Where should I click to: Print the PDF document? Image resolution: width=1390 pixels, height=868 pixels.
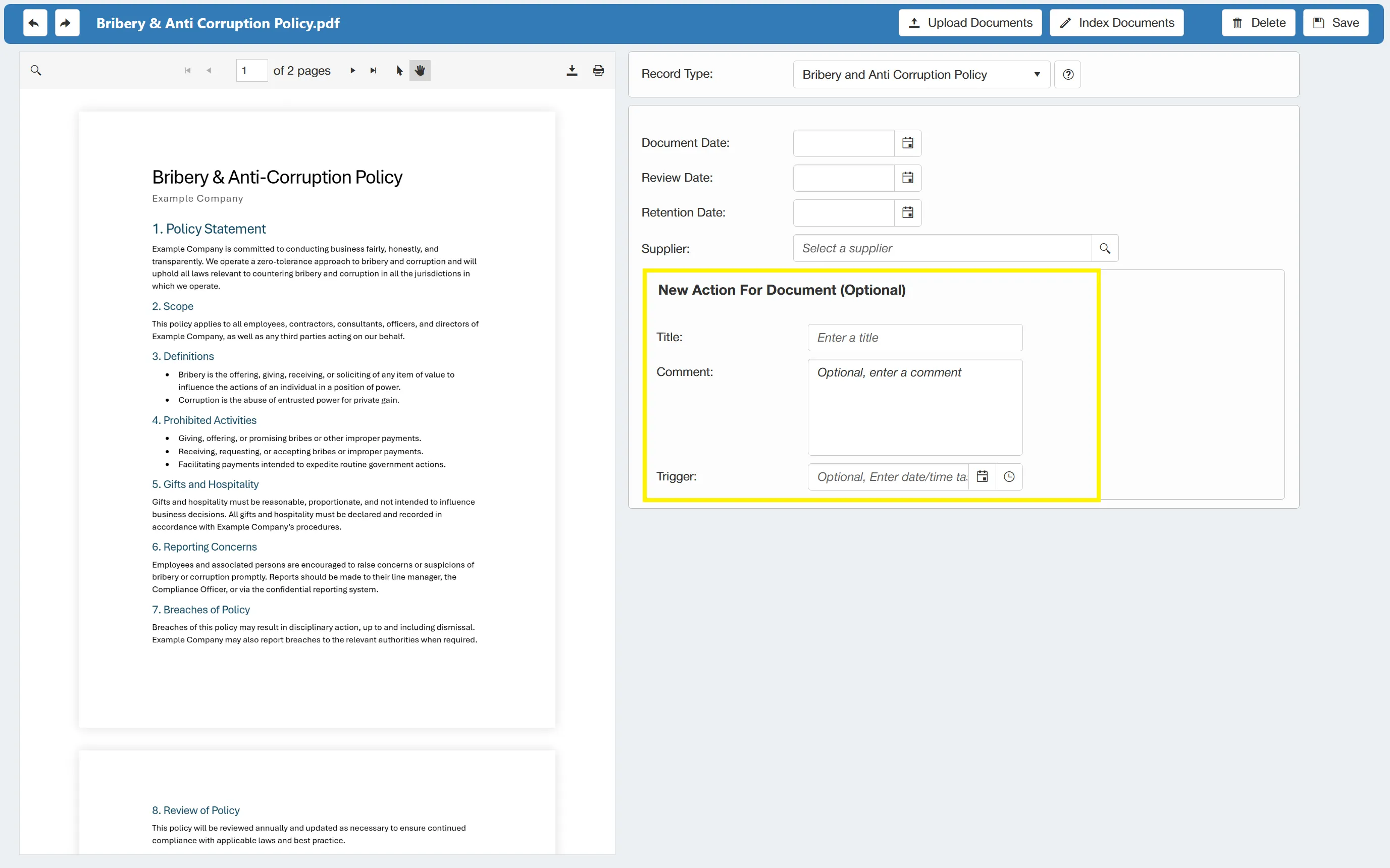(x=598, y=70)
